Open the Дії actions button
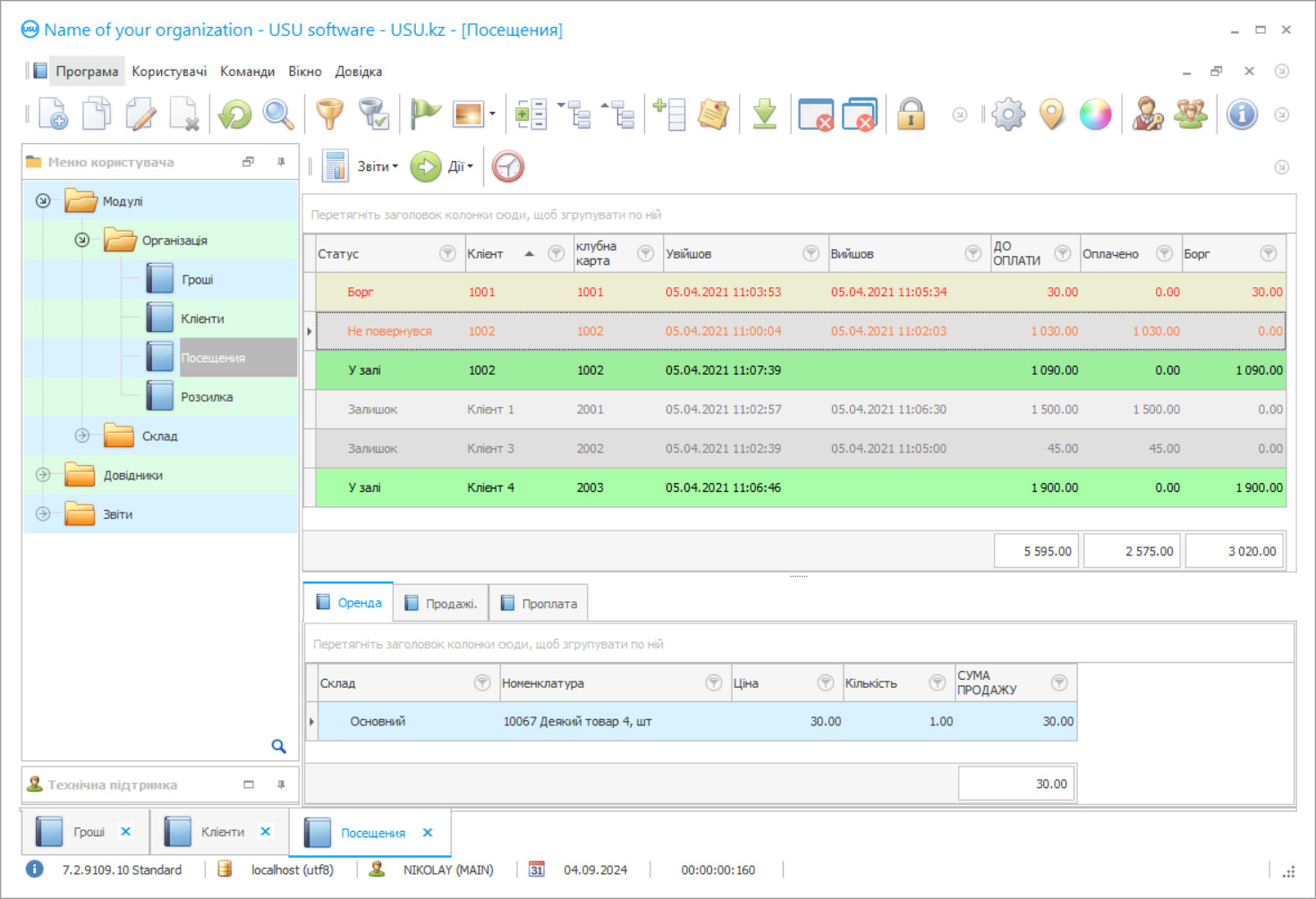 [458, 166]
